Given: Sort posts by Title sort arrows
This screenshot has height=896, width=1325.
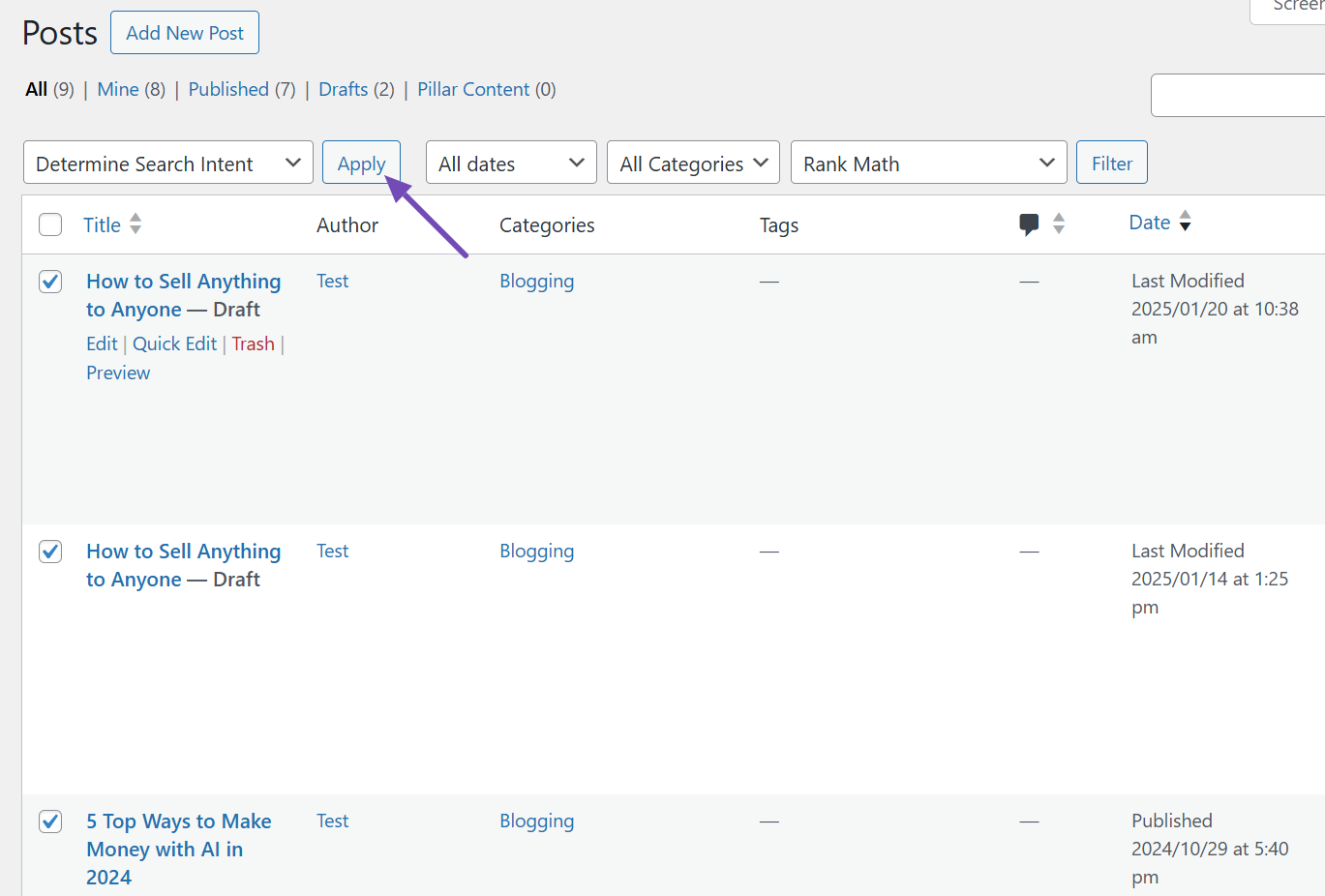Looking at the screenshot, I should 136,224.
